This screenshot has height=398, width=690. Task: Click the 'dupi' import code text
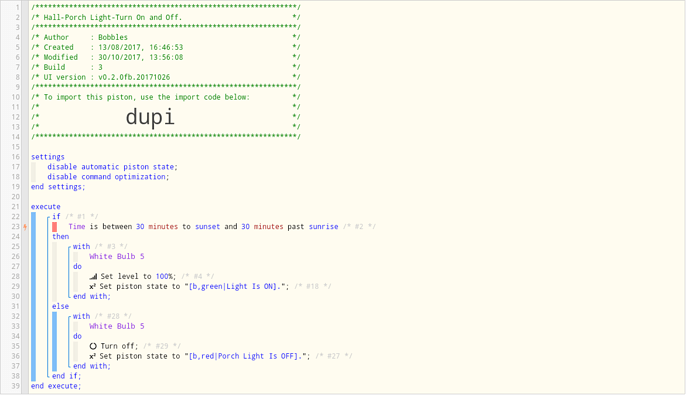pos(150,118)
